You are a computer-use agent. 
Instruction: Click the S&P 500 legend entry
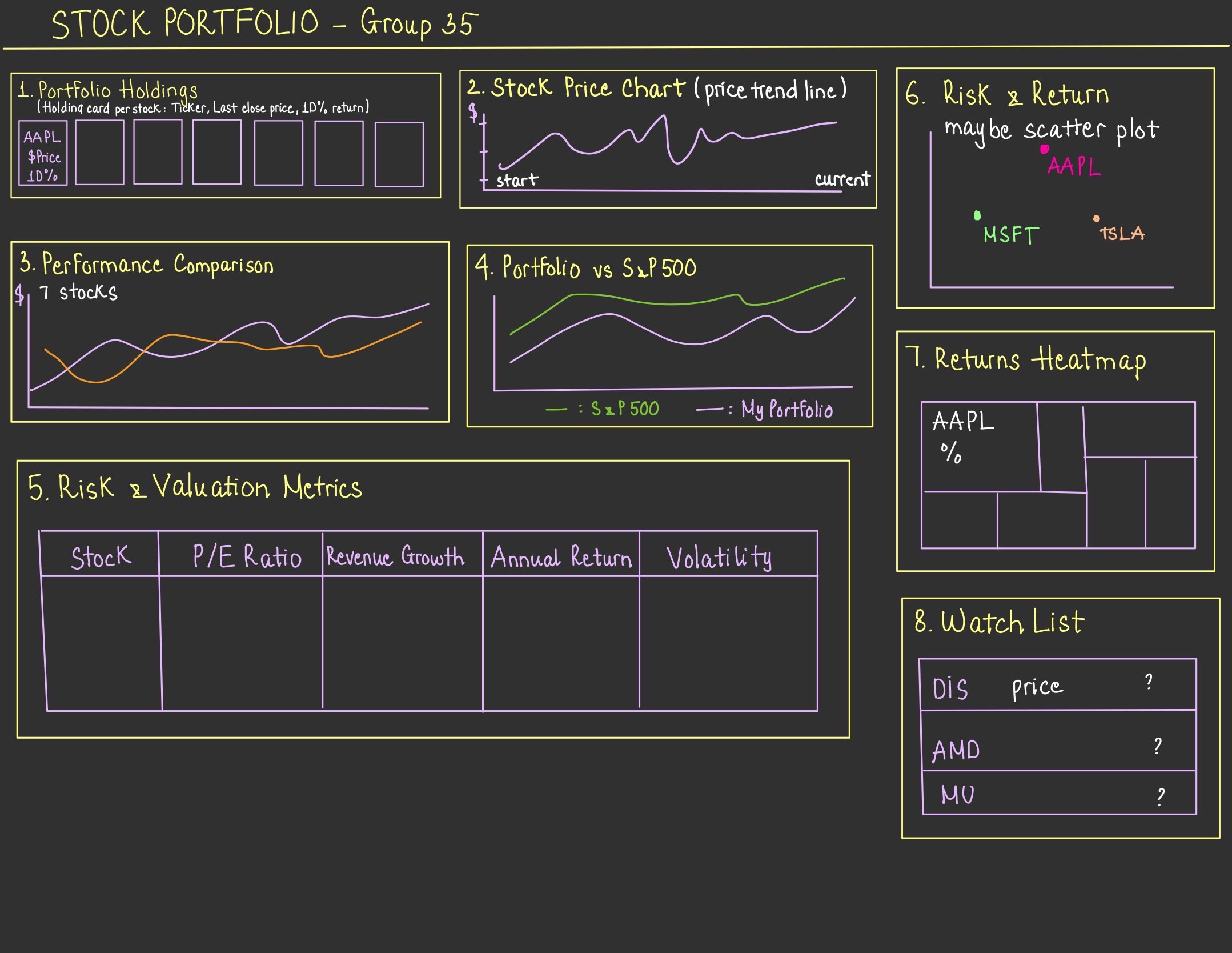[x=624, y=409]
